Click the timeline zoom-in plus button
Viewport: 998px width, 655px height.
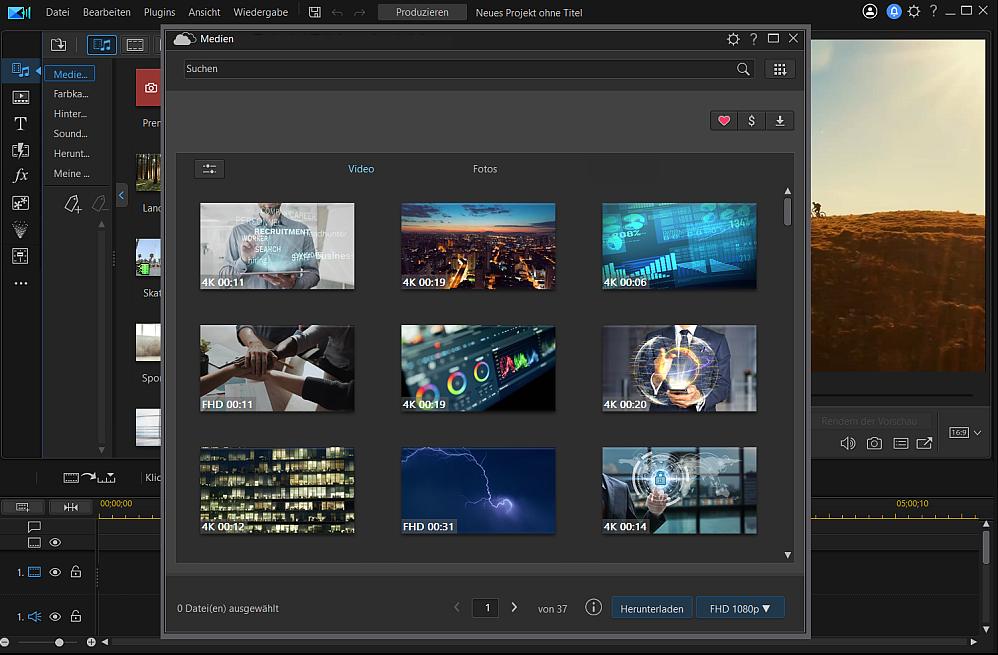pos(91,642)
